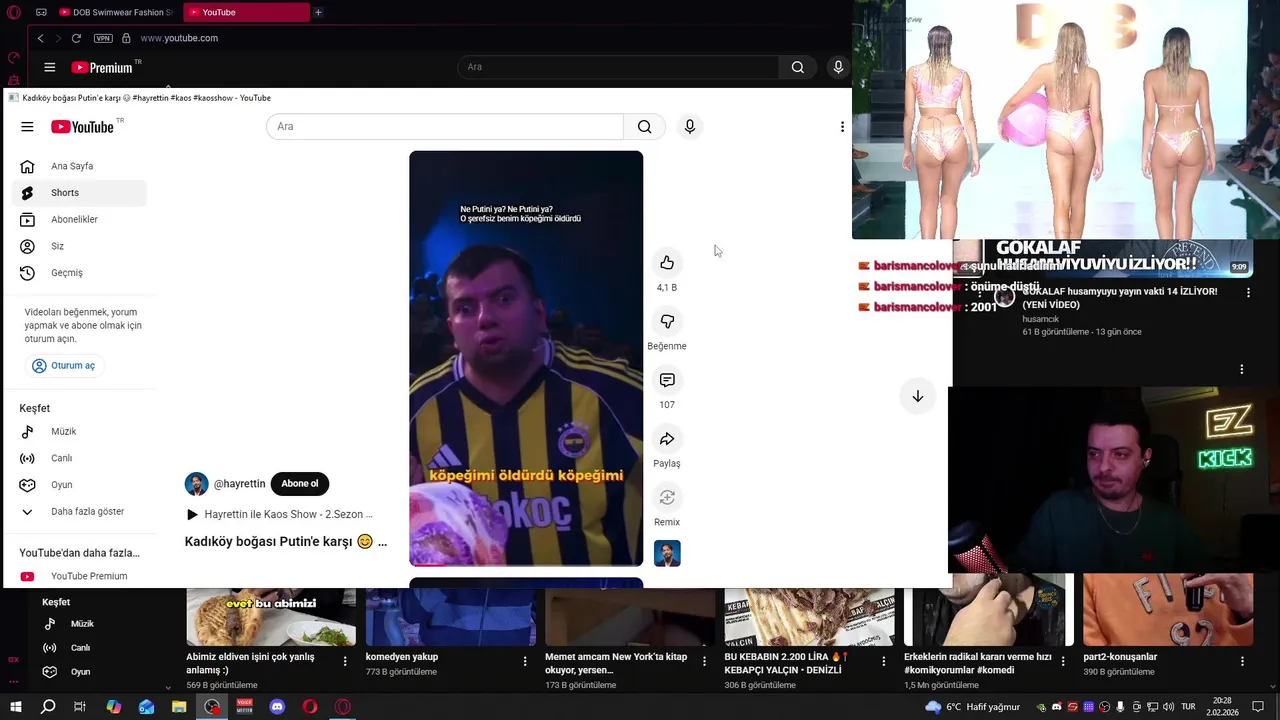Image resolution: width=1280 pixels, height=720 pixels.
Task: Open weather widget 6°C Hafif yağmur
Action: 972,707
